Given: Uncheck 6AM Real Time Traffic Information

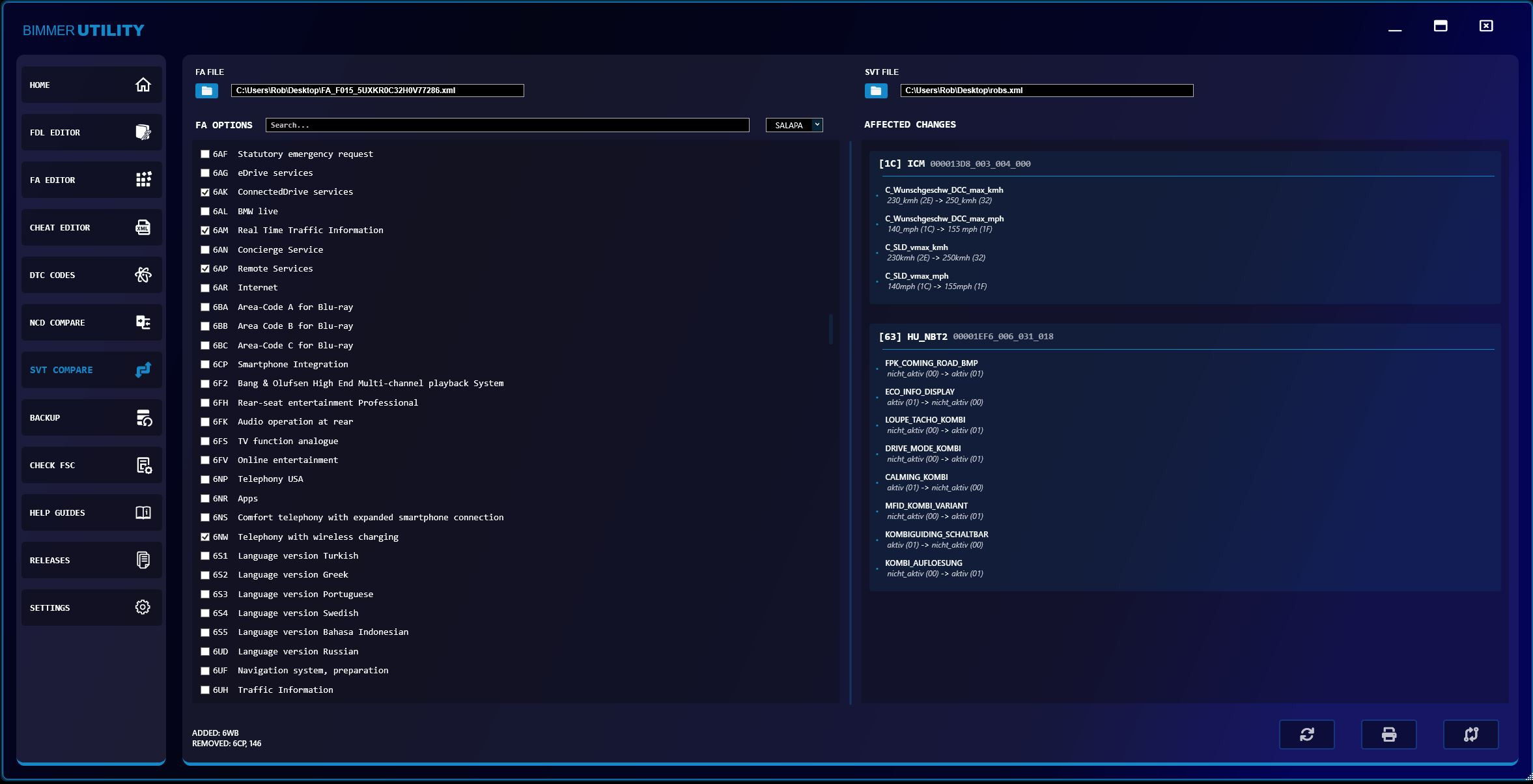Looking at the screenshot, I should (205, 231).
